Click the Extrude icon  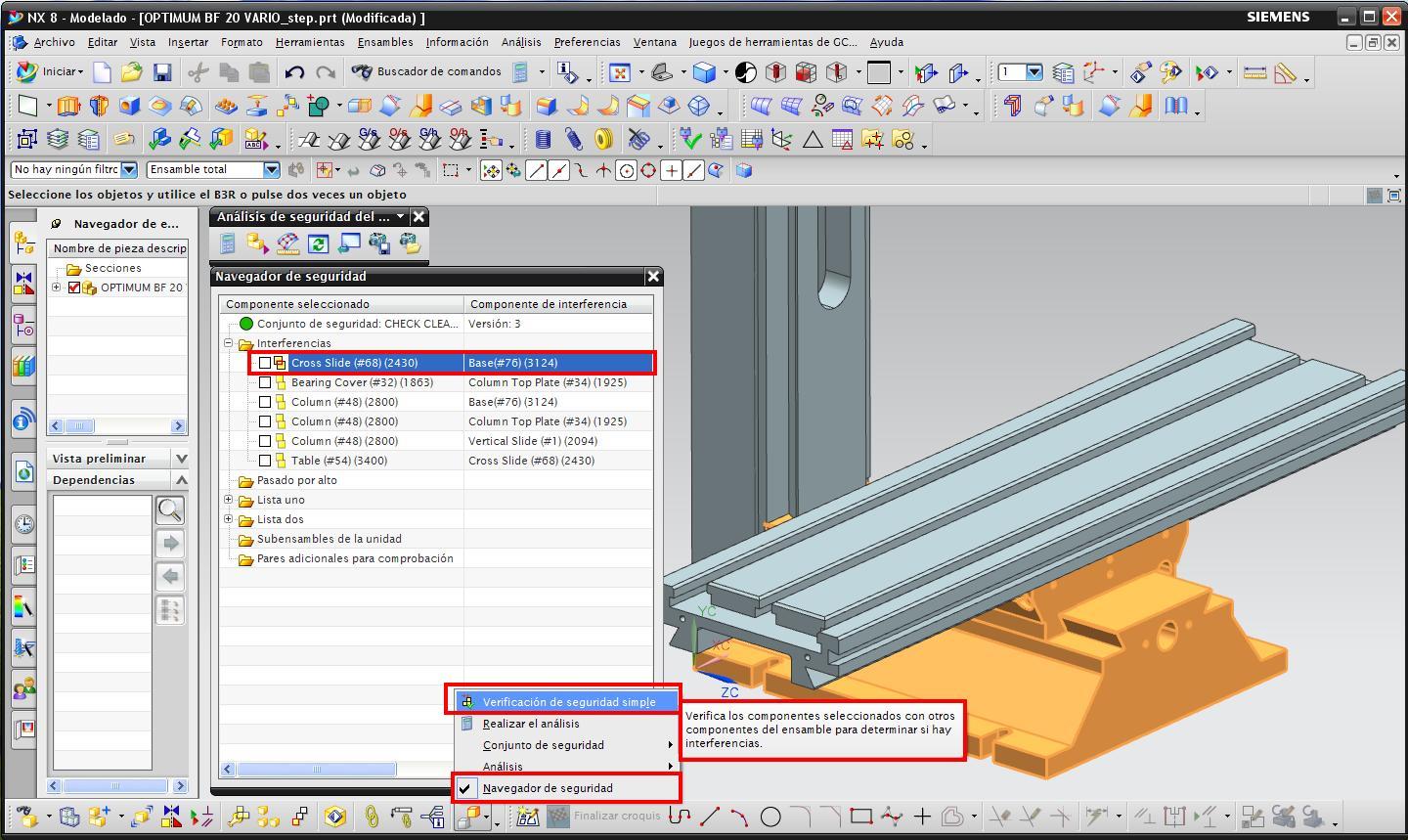point(67,107)
